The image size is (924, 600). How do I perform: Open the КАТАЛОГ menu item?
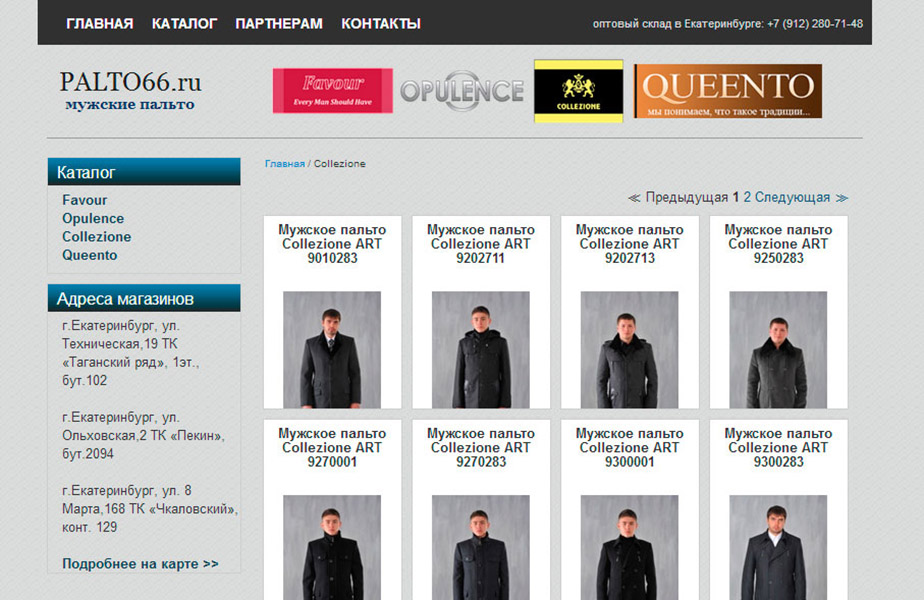click(184, 24)
